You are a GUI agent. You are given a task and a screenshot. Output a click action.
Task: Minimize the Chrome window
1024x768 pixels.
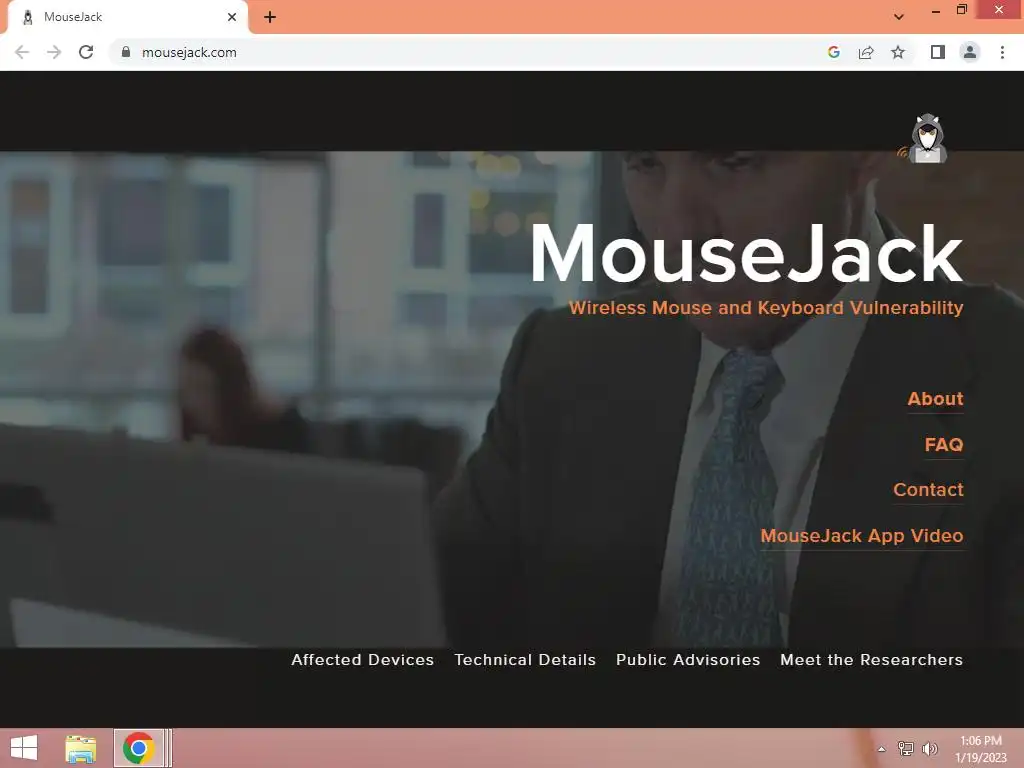coord(936,11)
